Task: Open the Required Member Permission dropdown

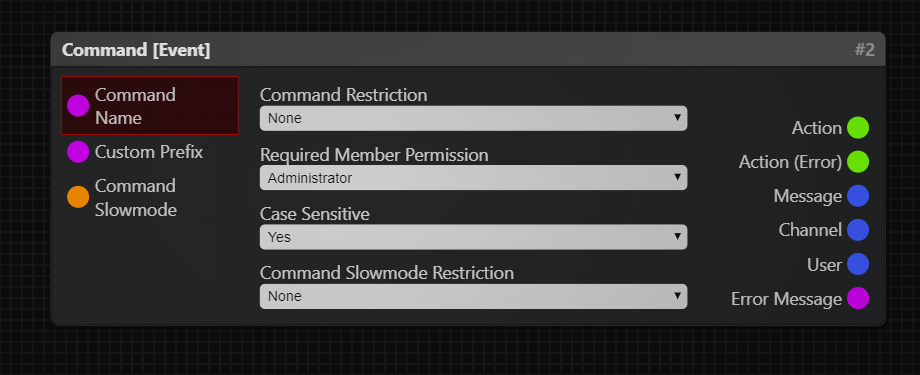Action: [x=473, y=178]
